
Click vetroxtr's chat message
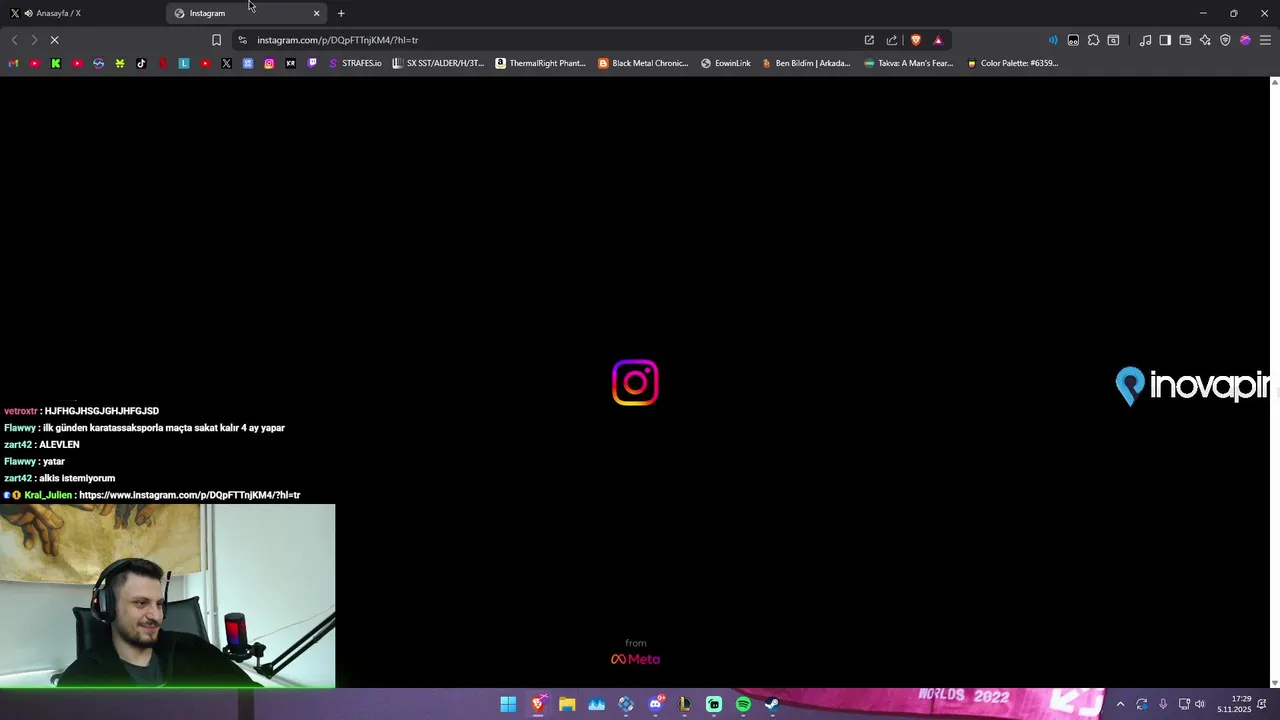[x=81, y=411]
